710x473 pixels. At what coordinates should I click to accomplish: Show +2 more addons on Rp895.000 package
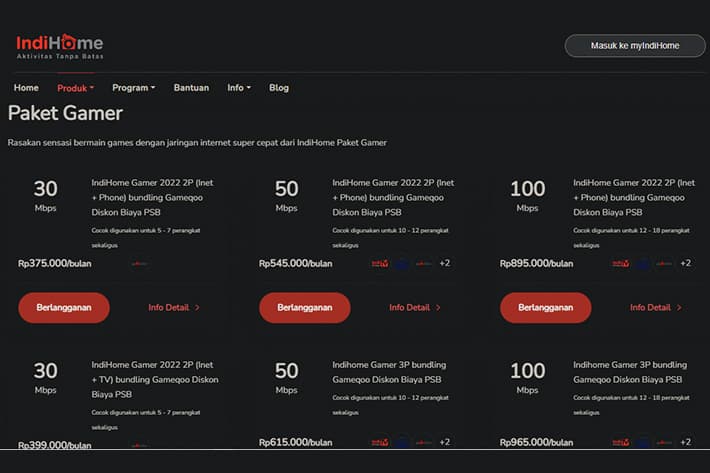point(686,263)
